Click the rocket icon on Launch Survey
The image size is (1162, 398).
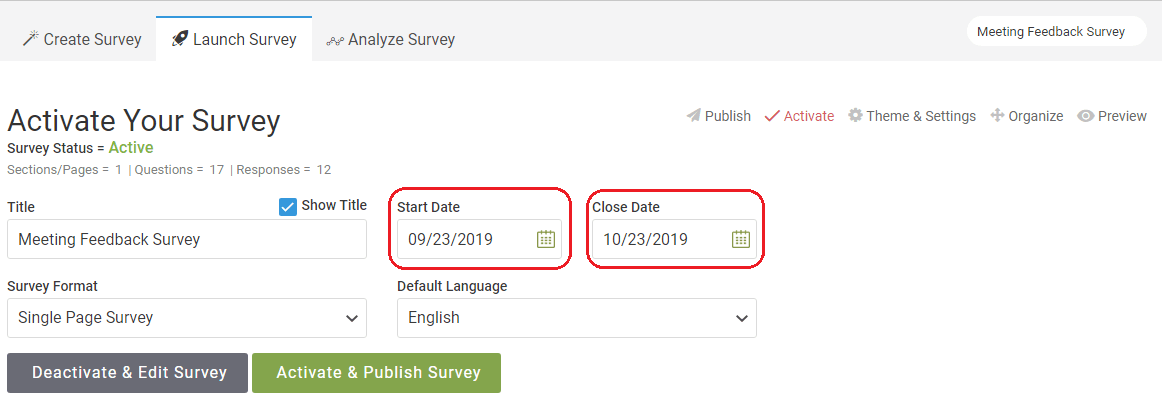(179, 39)
